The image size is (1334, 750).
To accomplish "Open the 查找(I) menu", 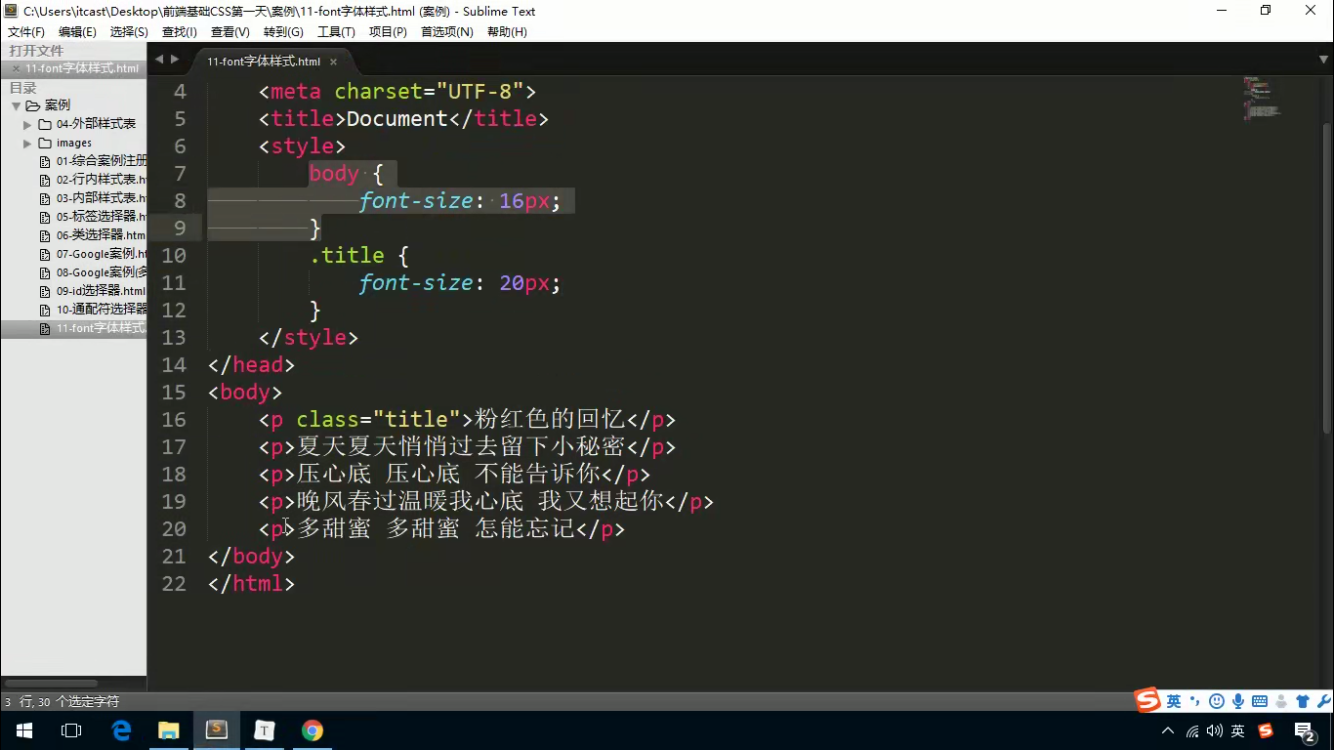I will (179, 32).
